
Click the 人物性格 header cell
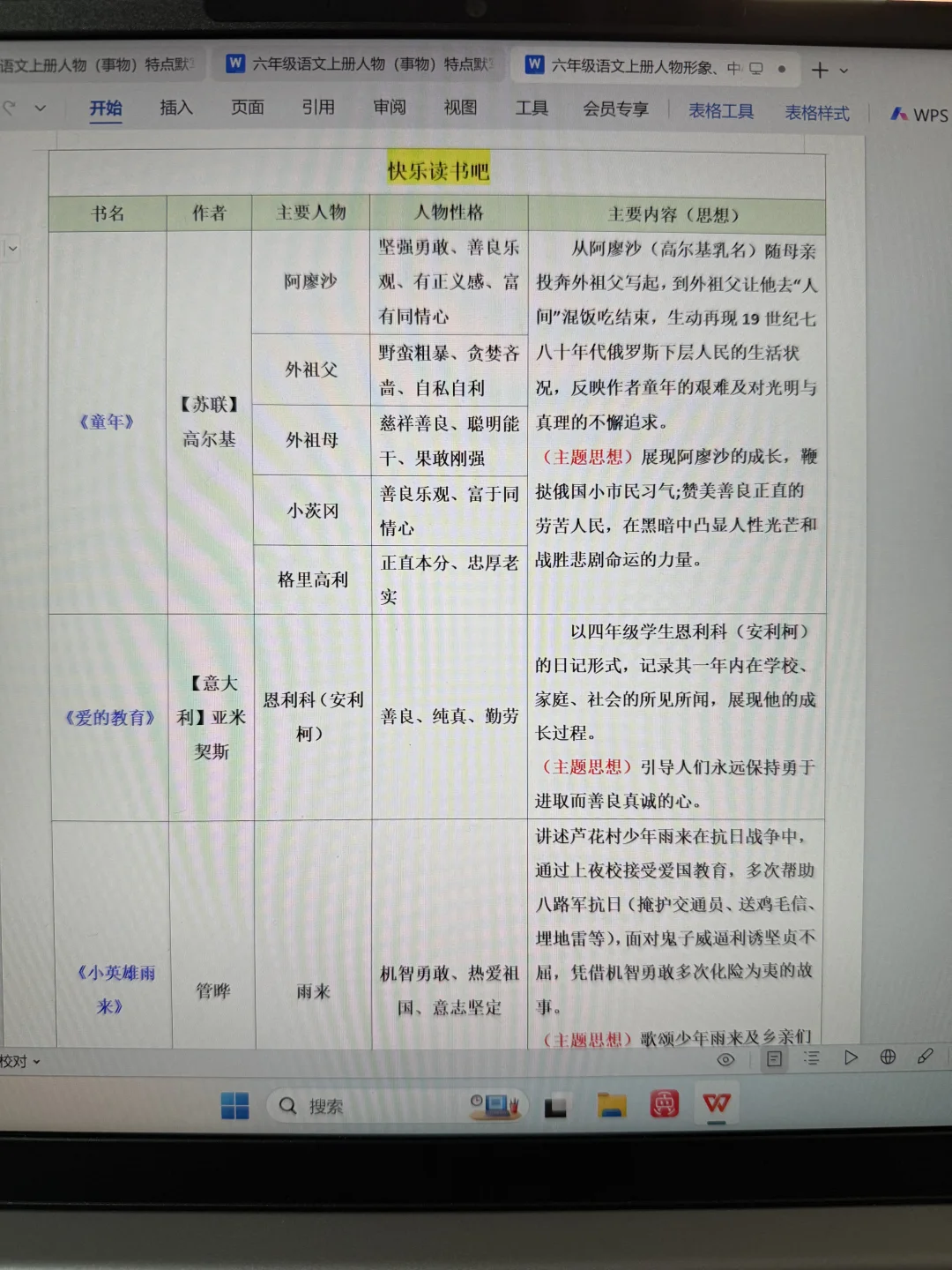[x=449, y=212]
